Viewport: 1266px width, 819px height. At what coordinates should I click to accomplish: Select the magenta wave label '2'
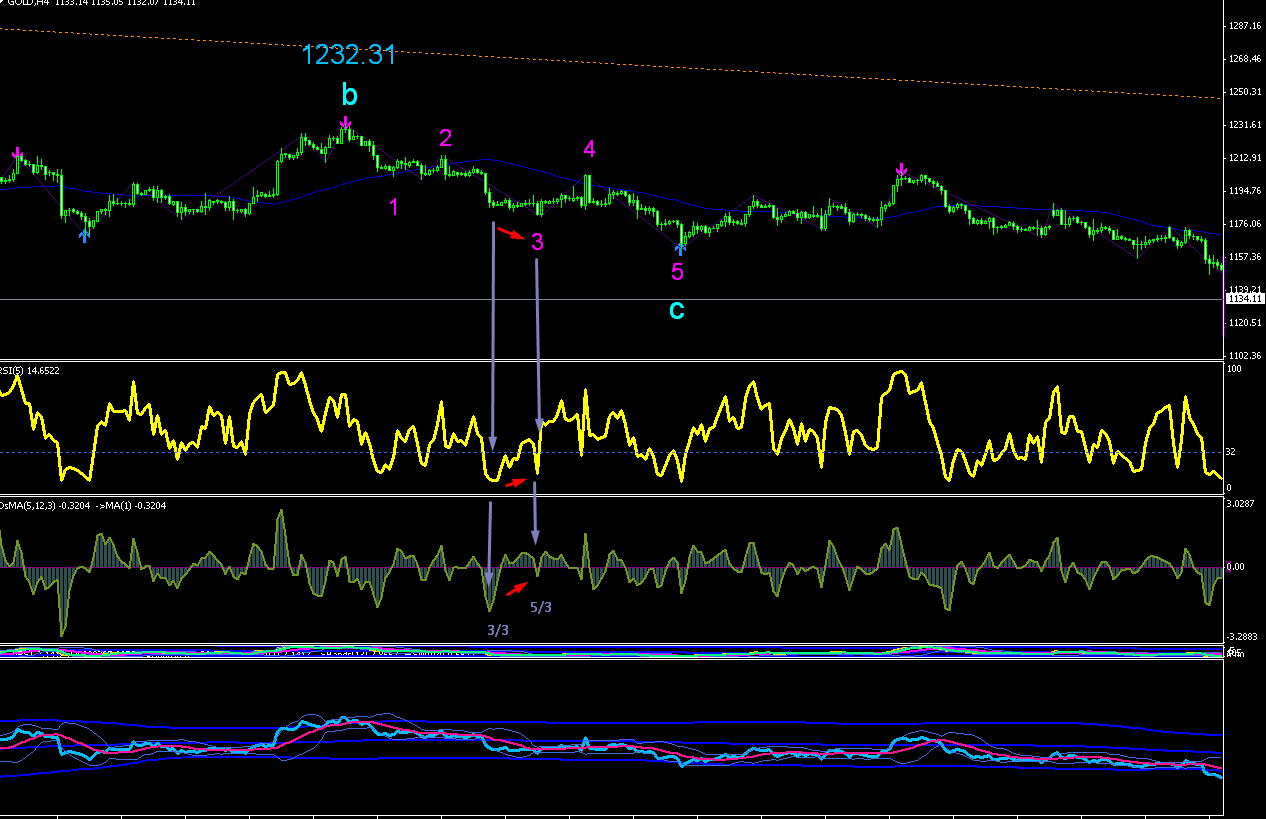click(x=446, y=138)
